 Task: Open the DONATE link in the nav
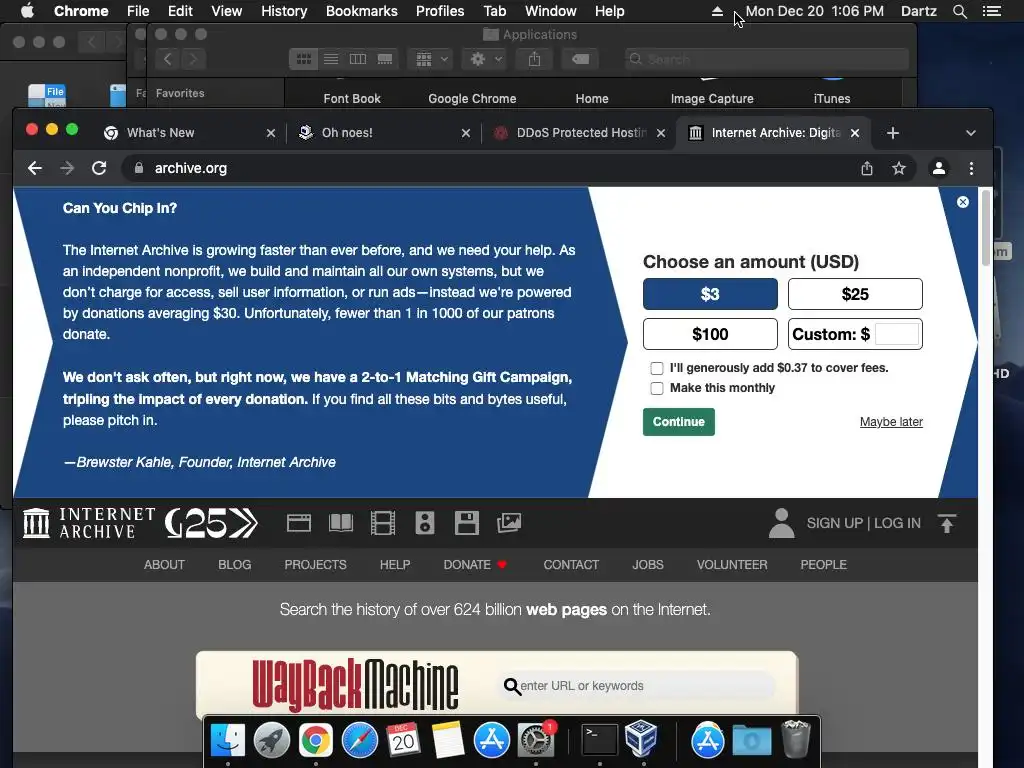pyautogui.click(x=475, y=565)
